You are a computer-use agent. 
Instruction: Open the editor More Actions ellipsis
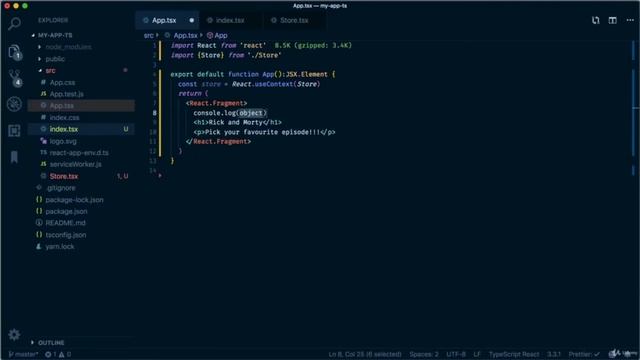(630, 20)
